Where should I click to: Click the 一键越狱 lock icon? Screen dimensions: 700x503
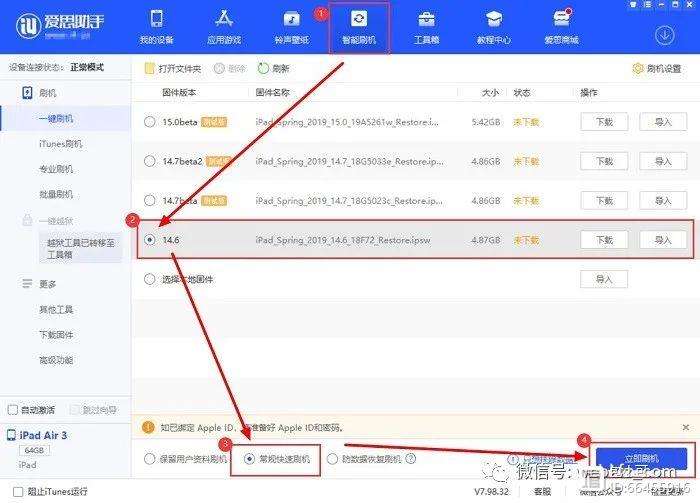[x=27, y=220]
